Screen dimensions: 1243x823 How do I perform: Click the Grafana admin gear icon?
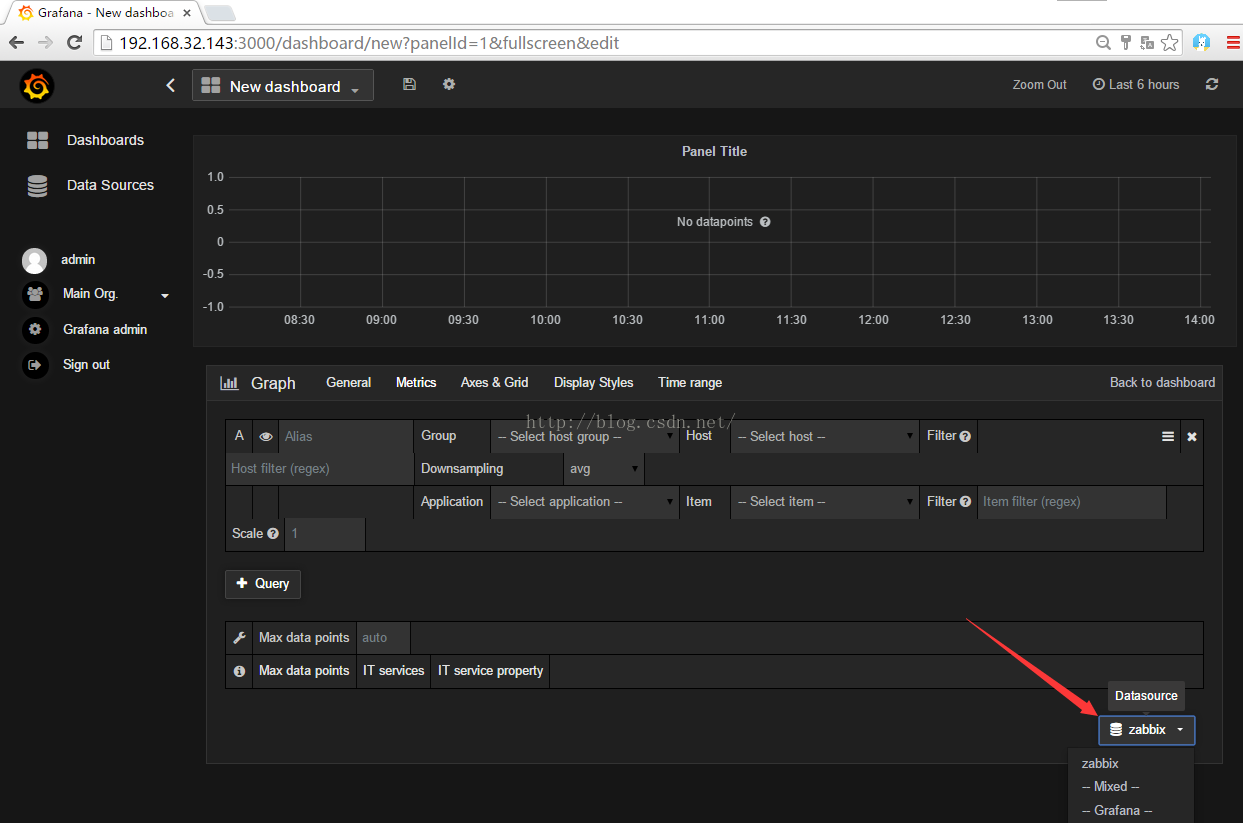(x=35, y=329)
